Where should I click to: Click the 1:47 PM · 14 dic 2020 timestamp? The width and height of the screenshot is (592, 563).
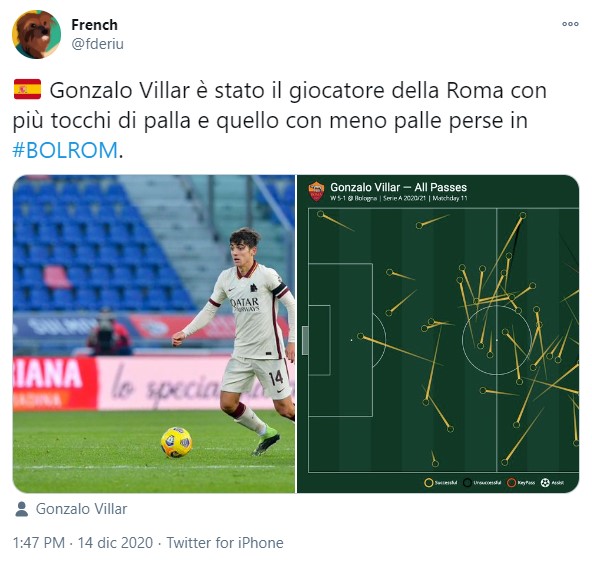click(83, 543)
